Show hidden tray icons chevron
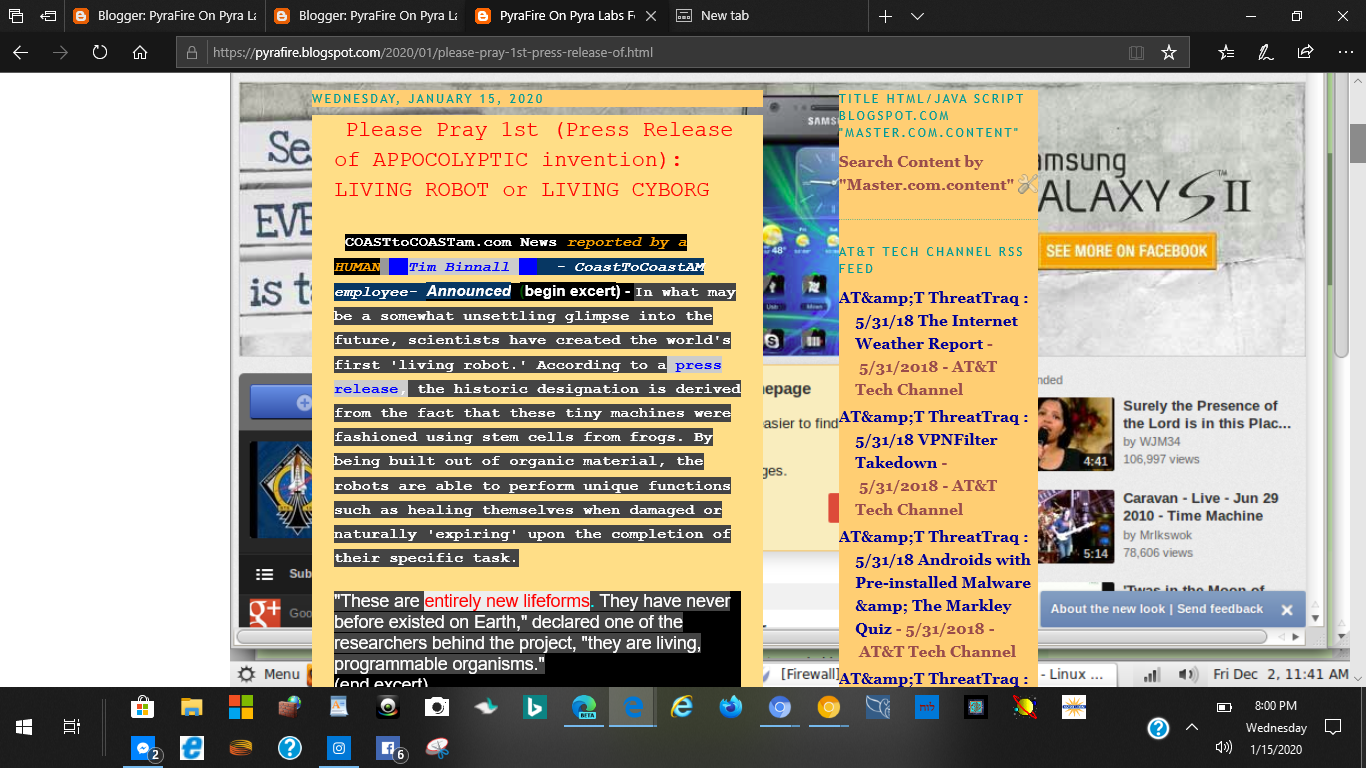Viewport: 1366px width, 768px height. point(1191,727)
